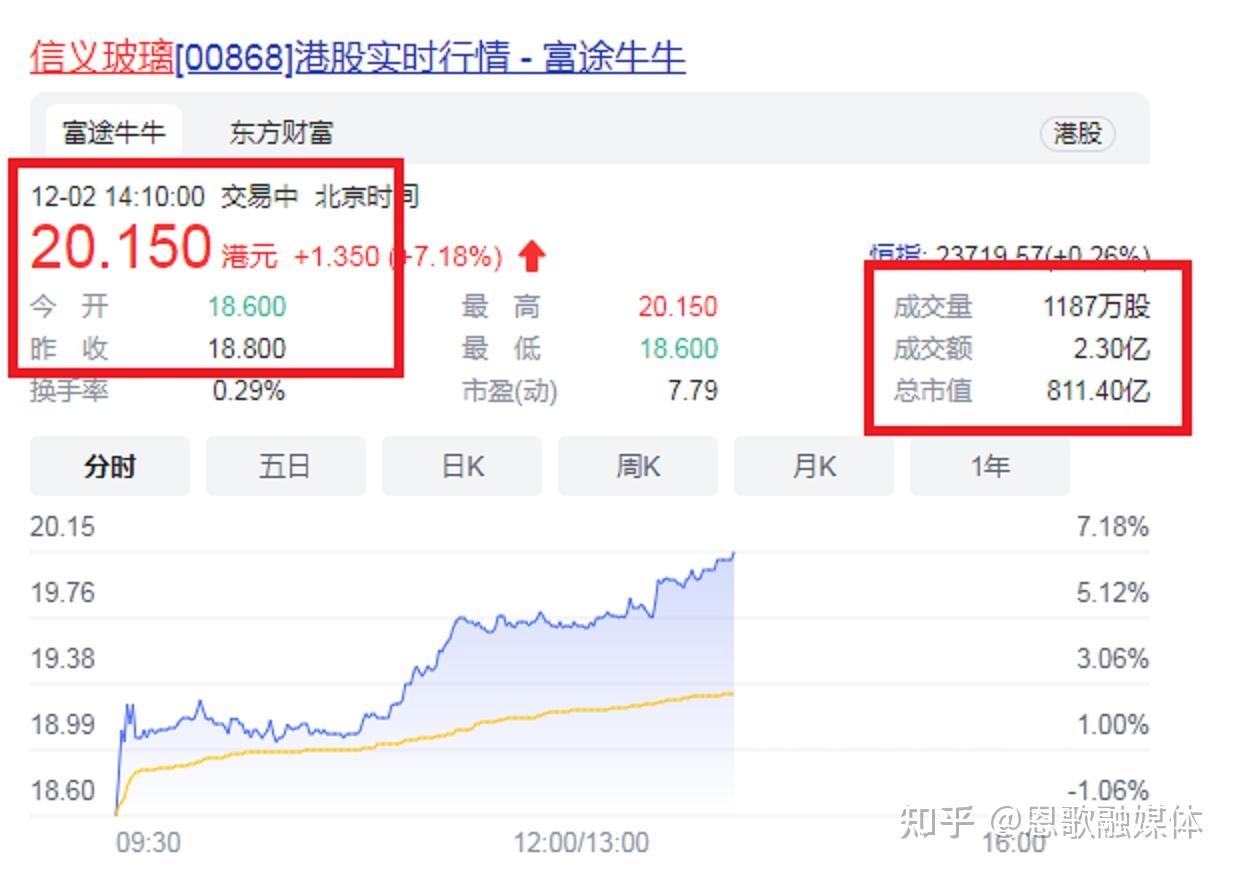This screenshot has height=872, width=1234.
Task: Show the 1年 chart tab
Action: [x=990, y=466]
